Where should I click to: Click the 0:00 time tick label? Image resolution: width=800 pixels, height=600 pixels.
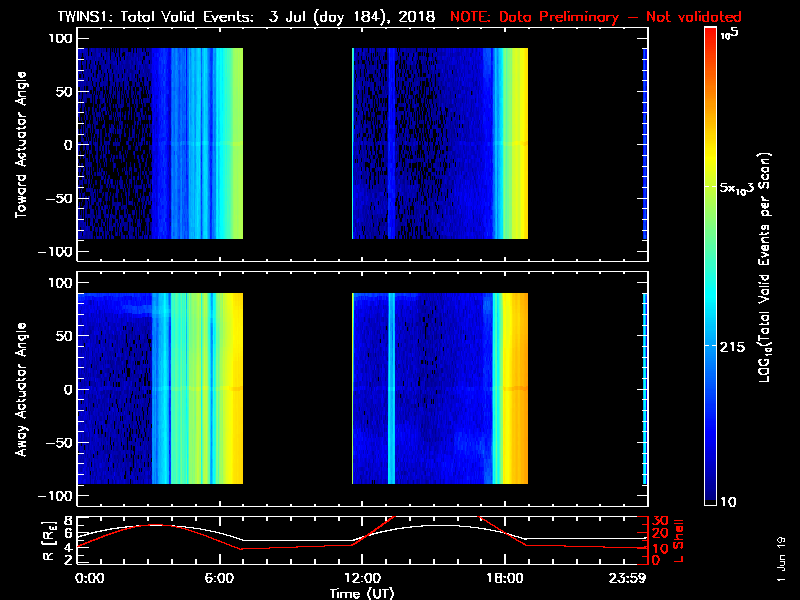coord(89,578)
